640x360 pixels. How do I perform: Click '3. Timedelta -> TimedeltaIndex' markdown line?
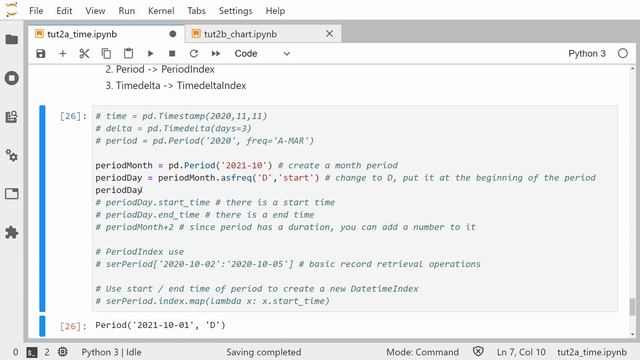(176, 86)
